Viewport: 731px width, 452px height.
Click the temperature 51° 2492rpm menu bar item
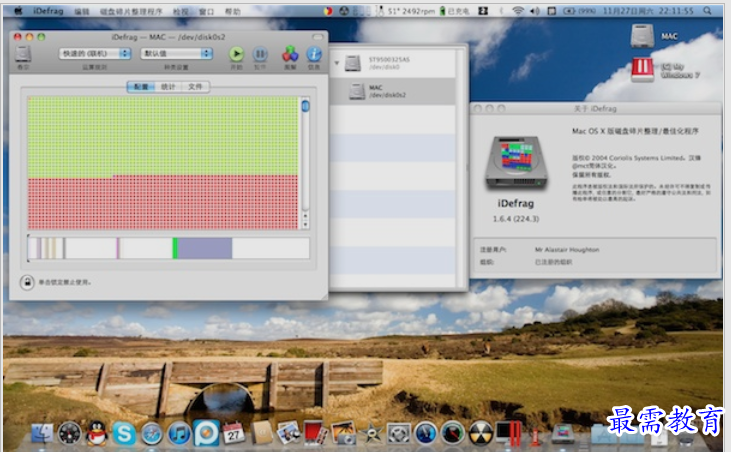406,11
